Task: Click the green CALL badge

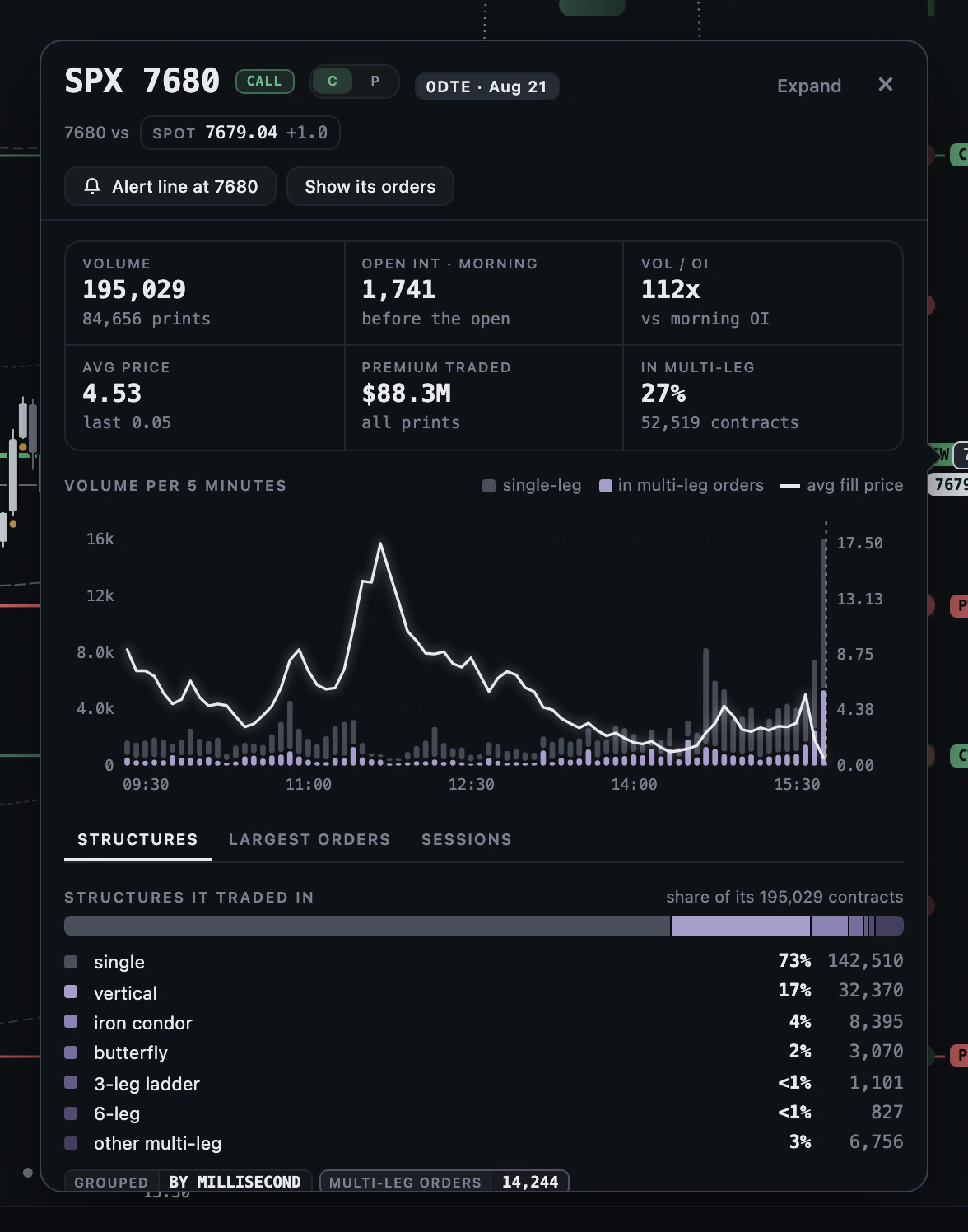Action: click(x=264, y=82)
